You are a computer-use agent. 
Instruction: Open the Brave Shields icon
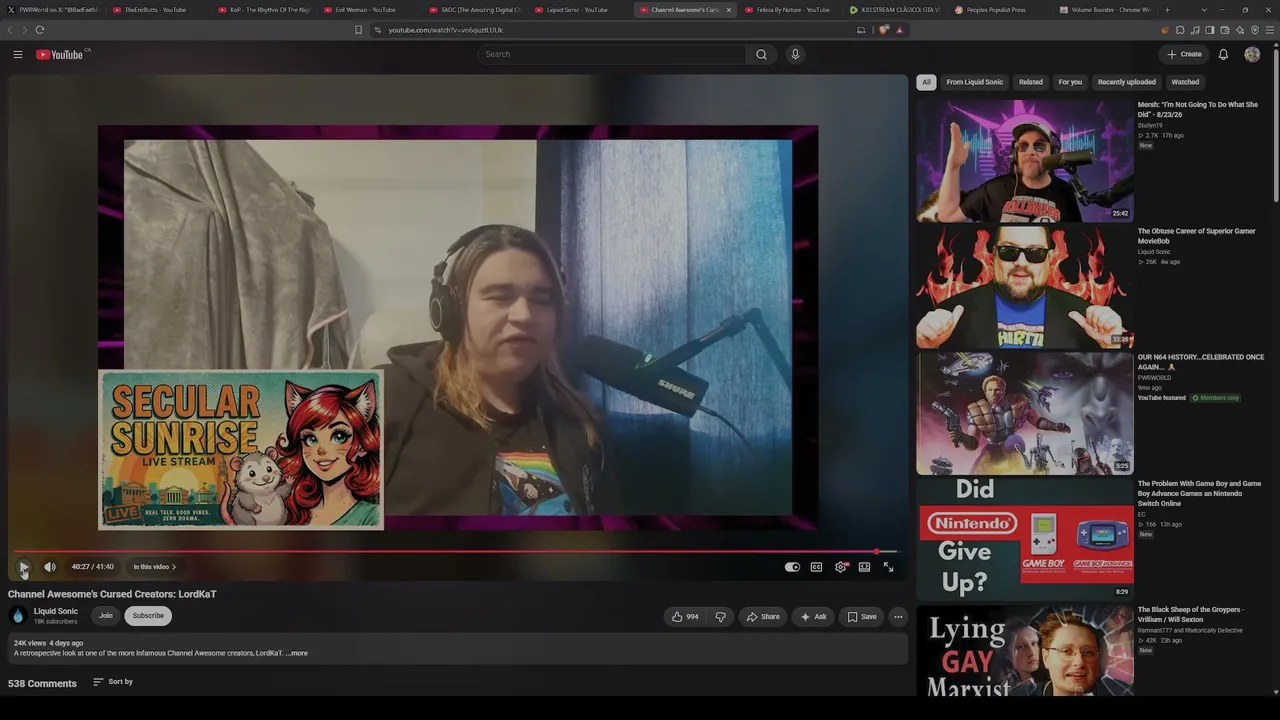pos(884,30)
